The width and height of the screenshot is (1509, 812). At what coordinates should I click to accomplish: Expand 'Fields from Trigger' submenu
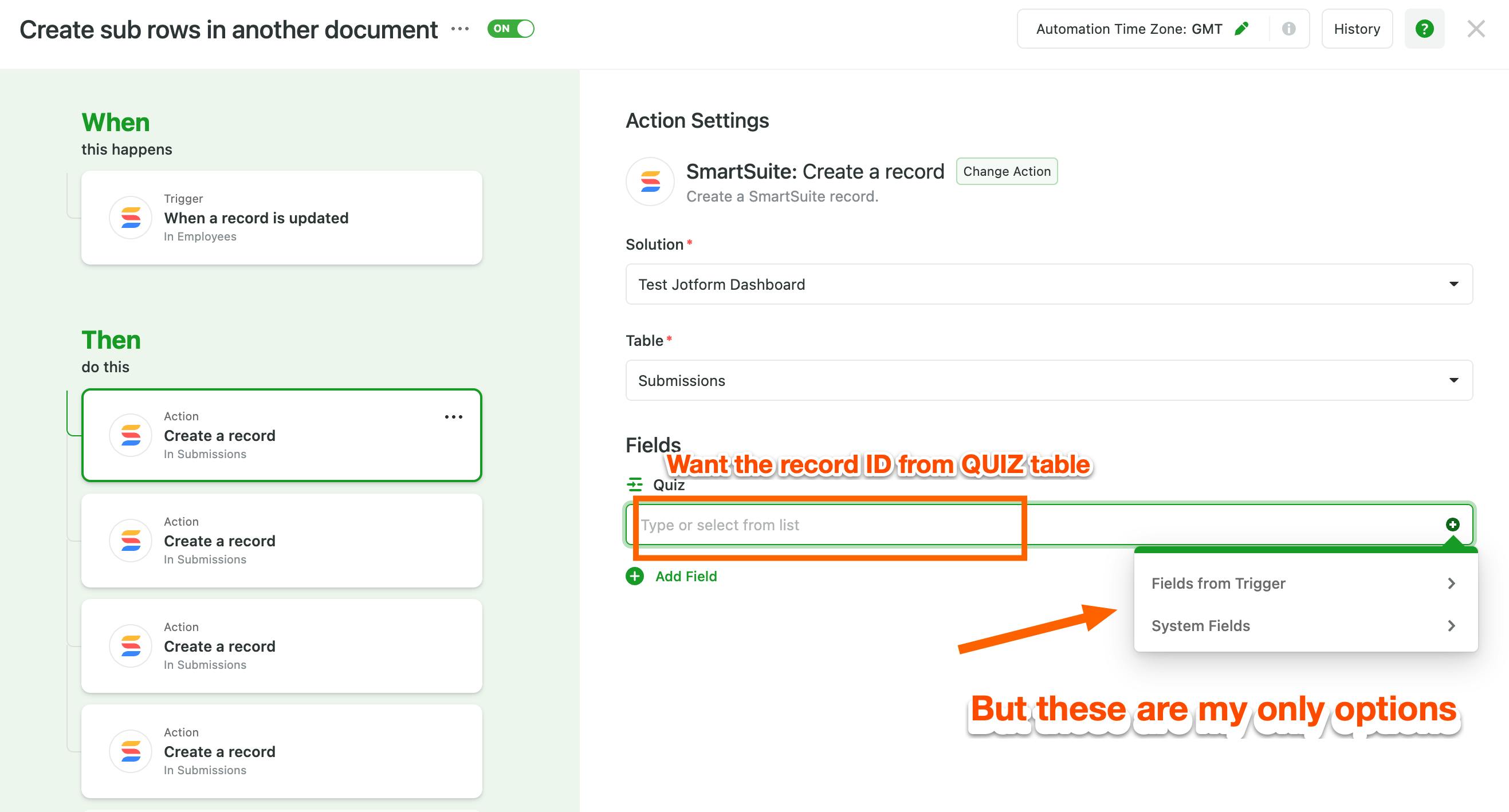click(1305, 583)
